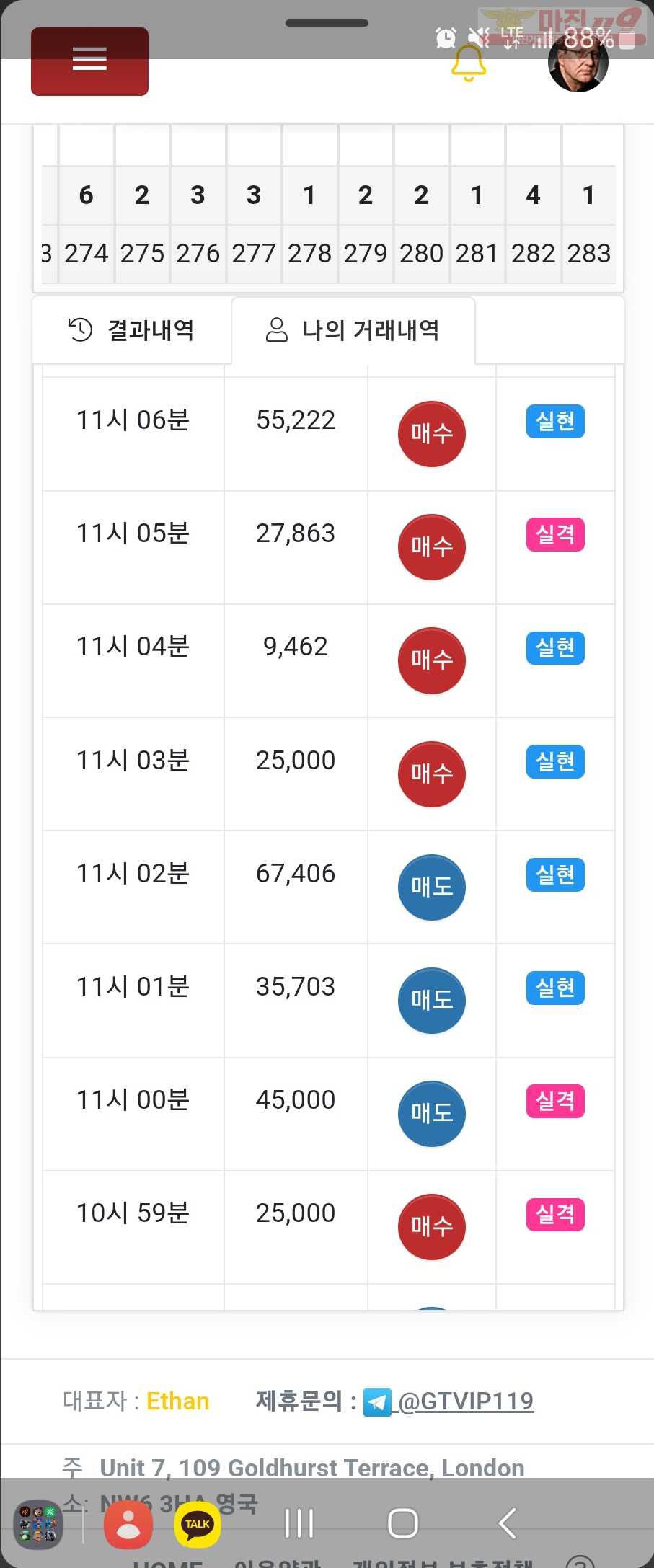Image resolution: width=654 pixels, height=1568 pixels.
Task: Select the 나의 거래내역 tab
Action: coord(353,330)
